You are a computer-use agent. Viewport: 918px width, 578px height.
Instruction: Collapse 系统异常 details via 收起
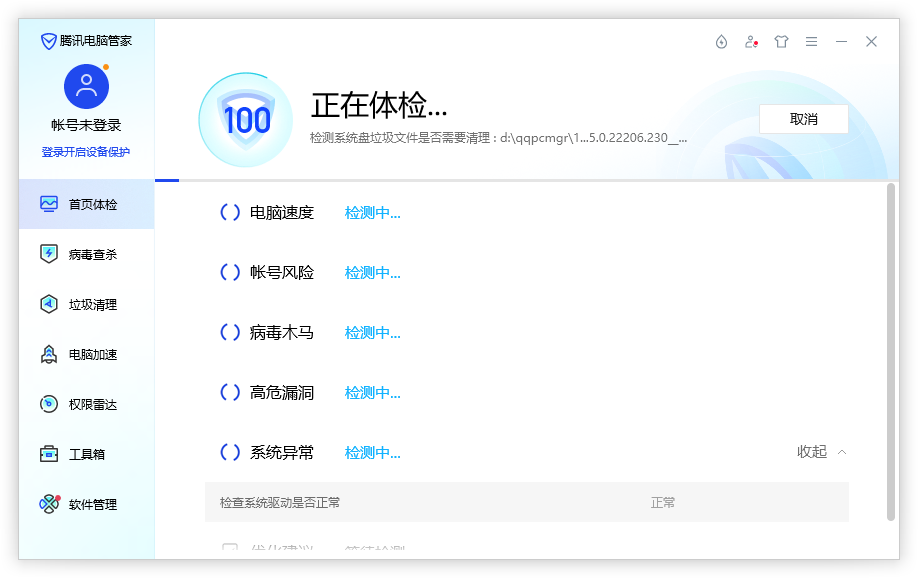click(x=820, y=452)
